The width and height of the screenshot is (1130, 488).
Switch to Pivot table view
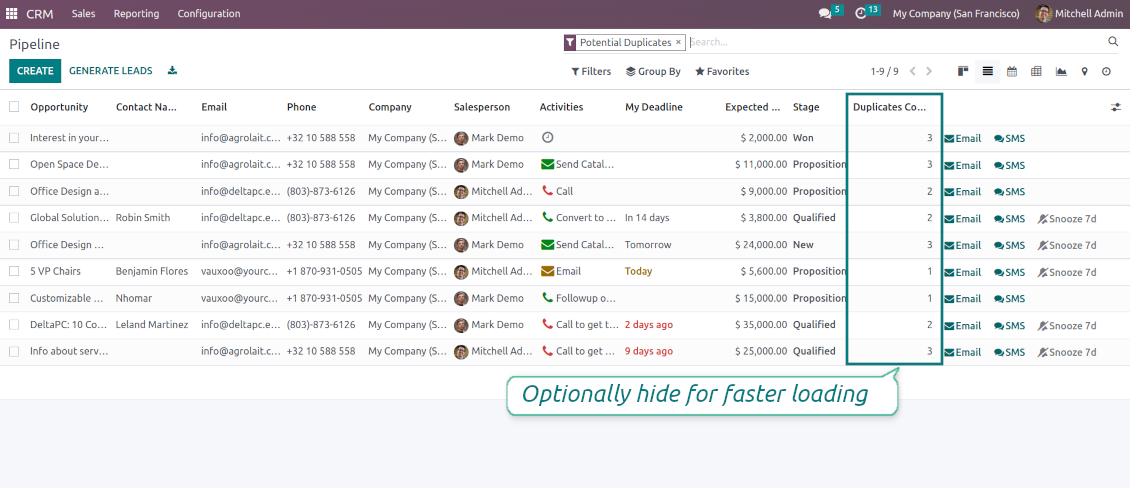coord(1036,71)
